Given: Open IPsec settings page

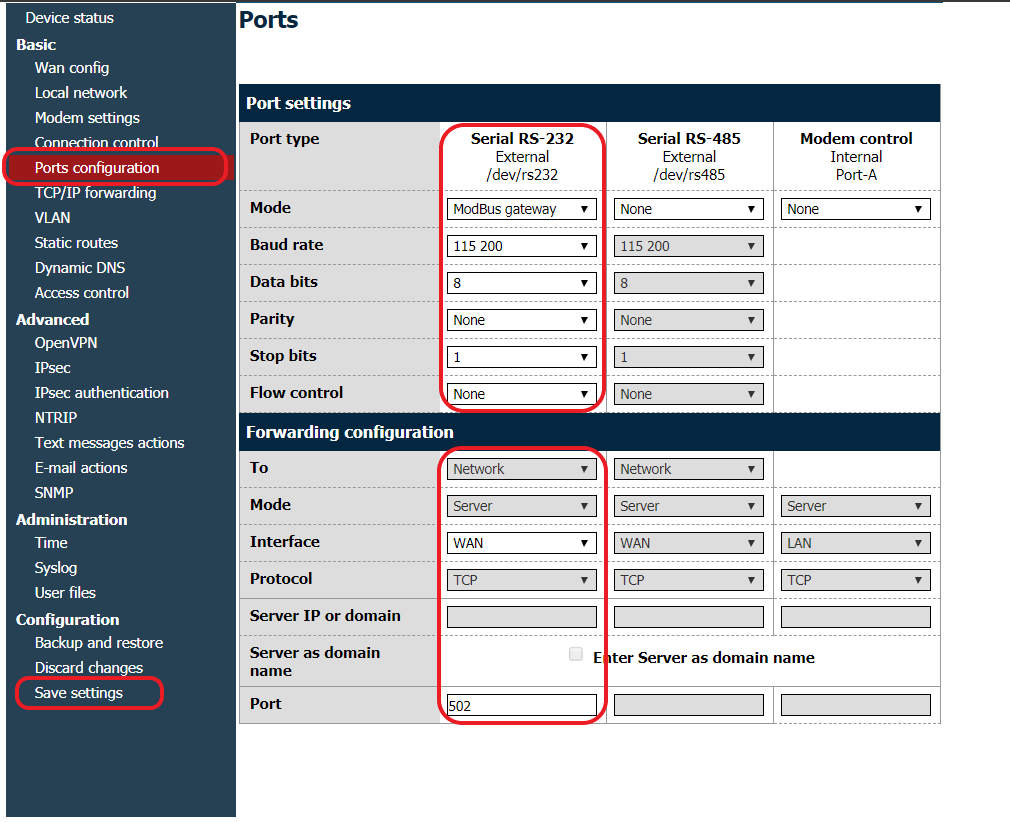Looking at the screenshot, I should 52,368.
